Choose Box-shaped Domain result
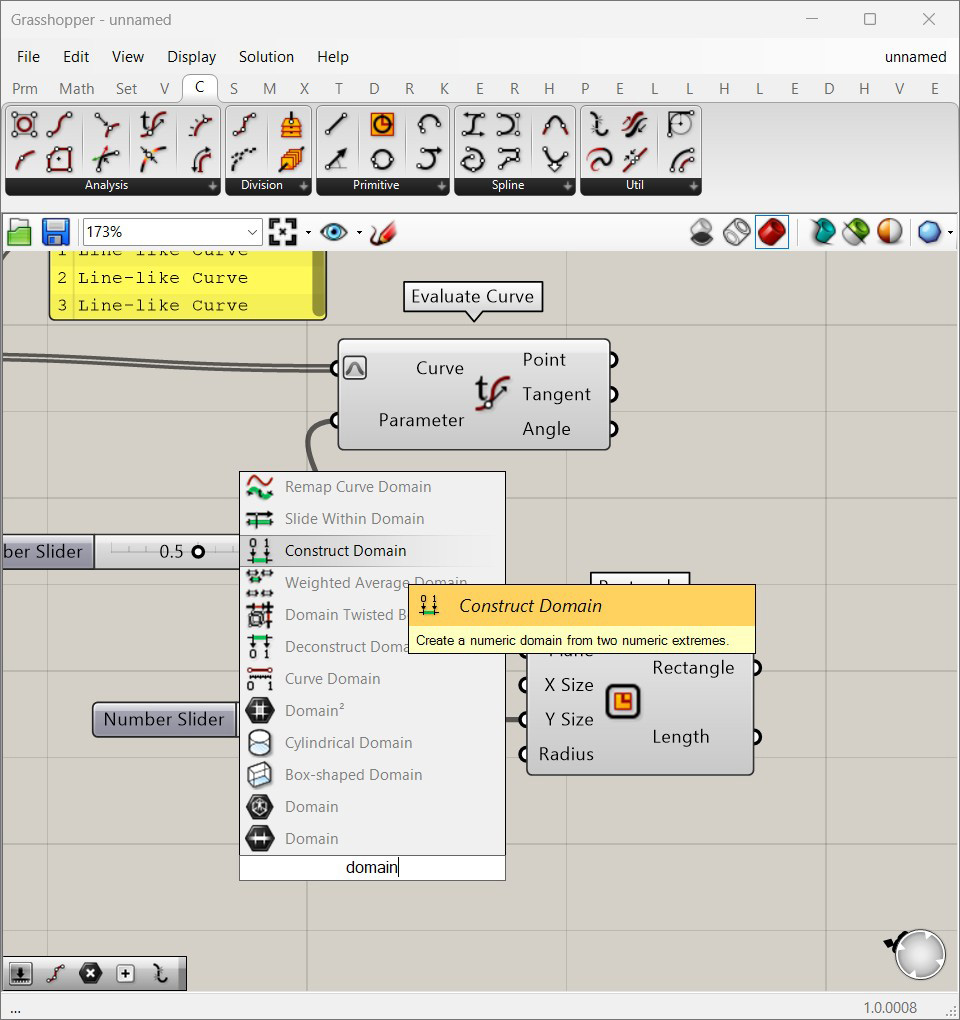 pyautogui.click(x=372, y=775)
